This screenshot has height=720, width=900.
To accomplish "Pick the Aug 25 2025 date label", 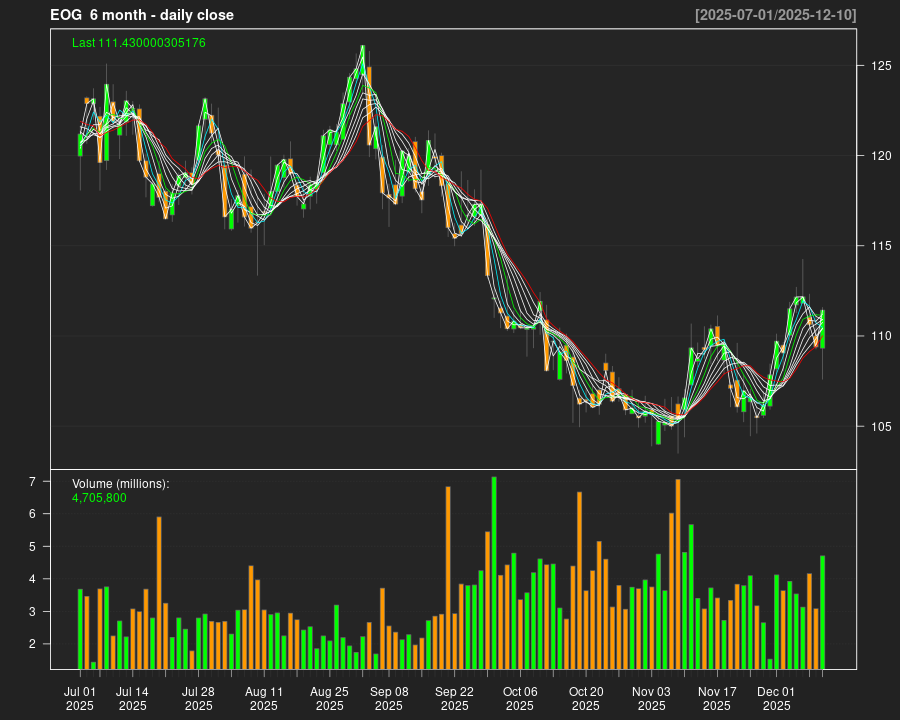I will 329,698.
